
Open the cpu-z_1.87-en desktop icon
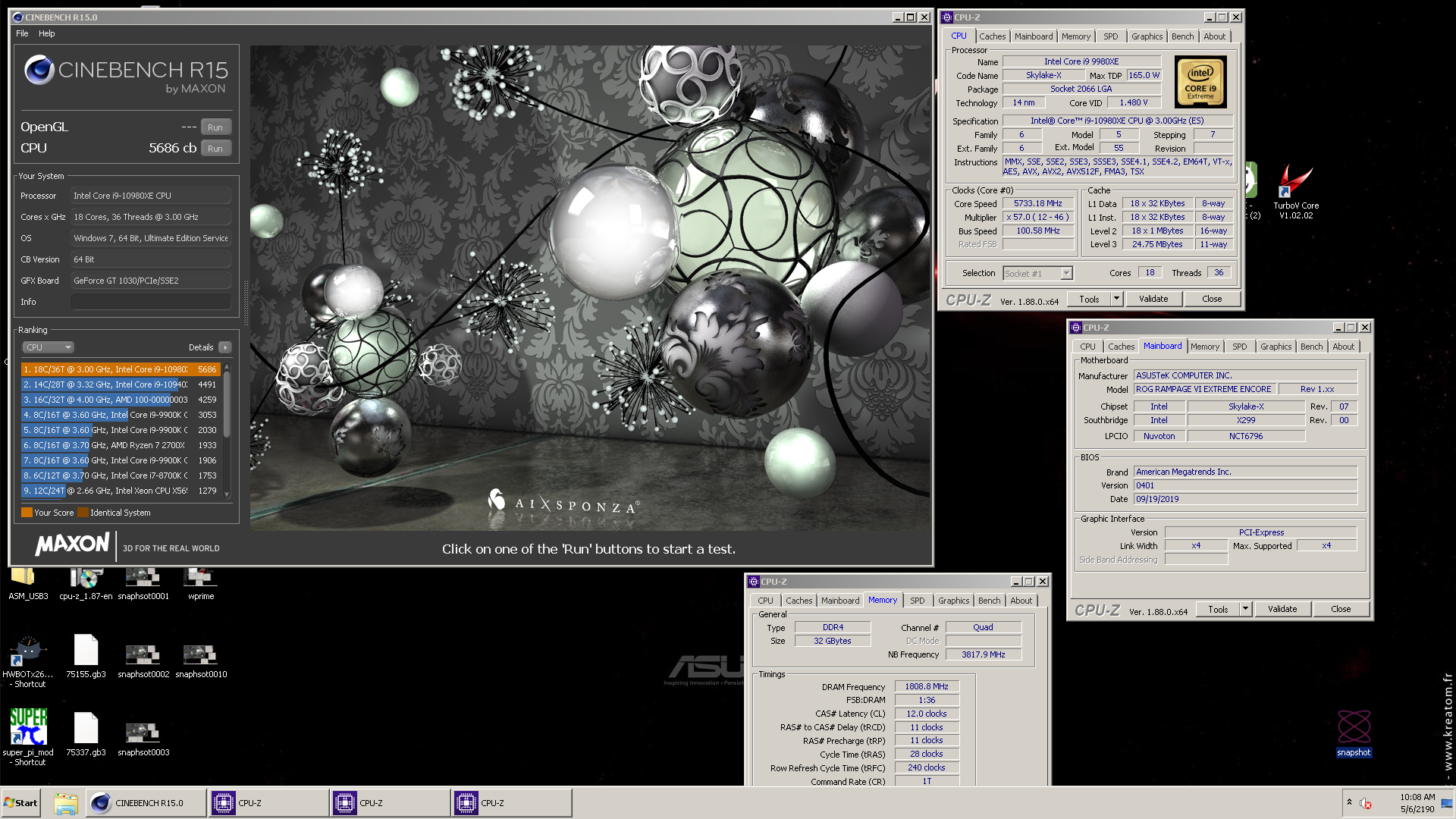pos(86,584)
